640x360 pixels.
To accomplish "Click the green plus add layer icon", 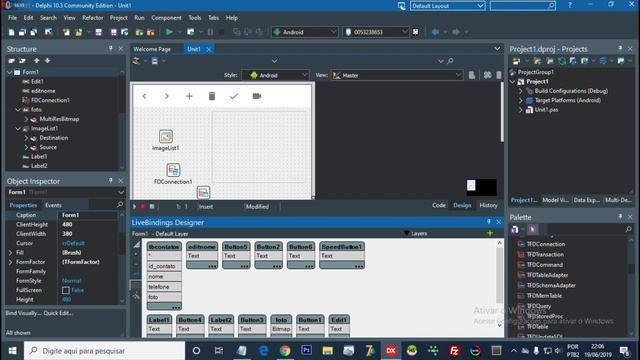I will 490,233.
